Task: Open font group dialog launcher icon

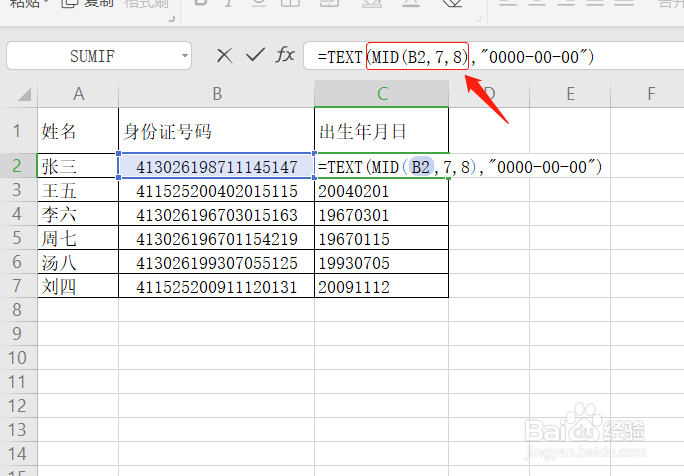Action: pos(479,18)
